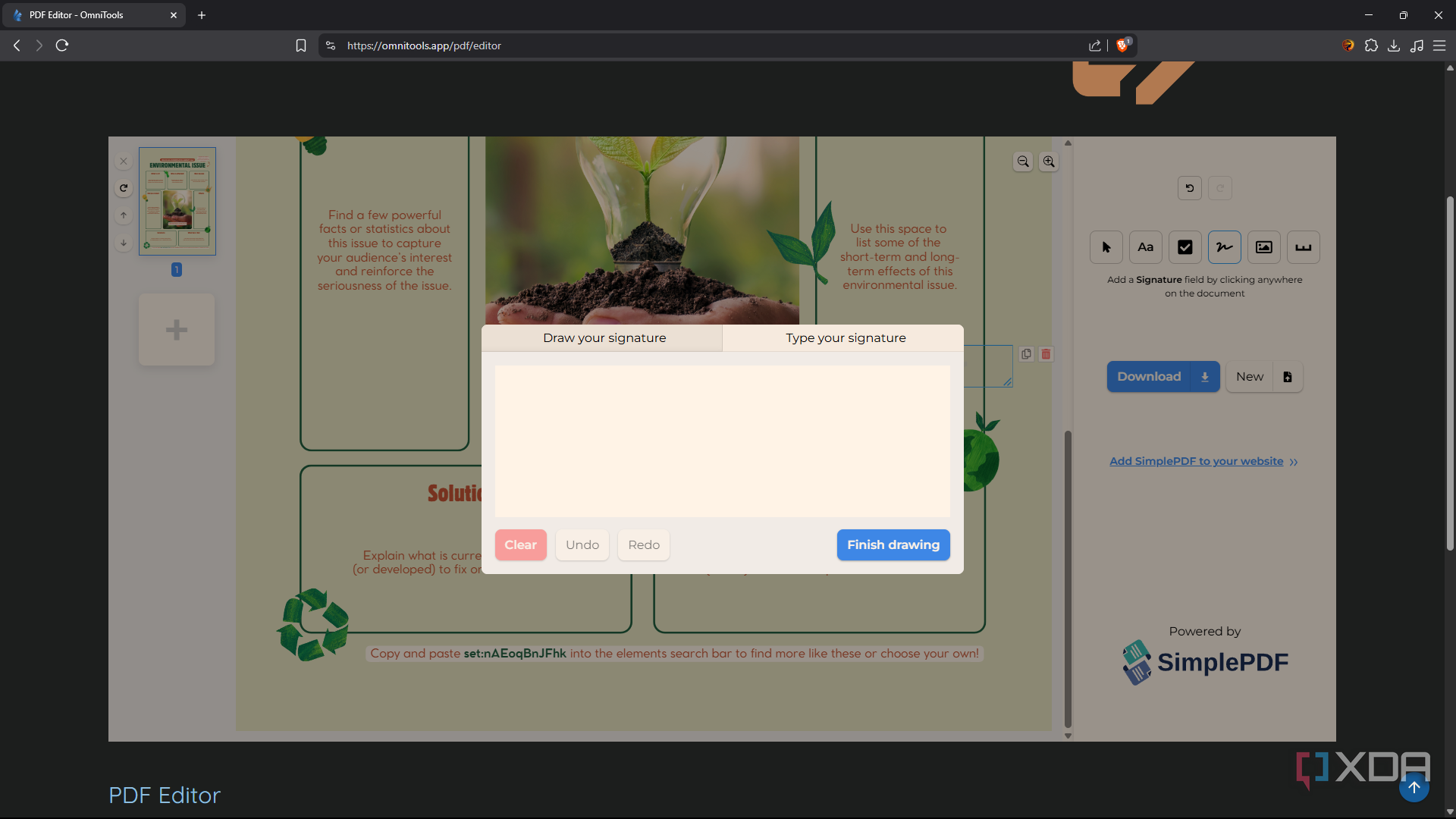Click the Clear button
This screenshot has height=819, width=1456.
click(520, 545)
